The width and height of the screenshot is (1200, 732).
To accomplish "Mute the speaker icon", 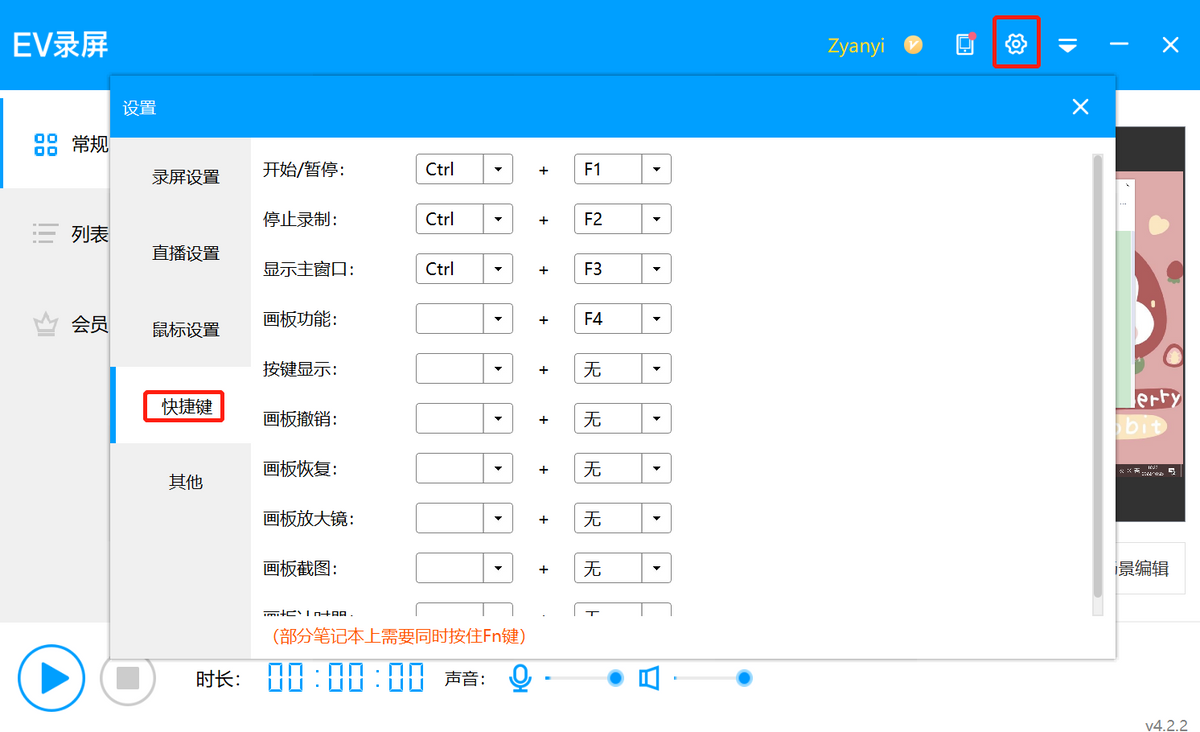I will 650,679.
